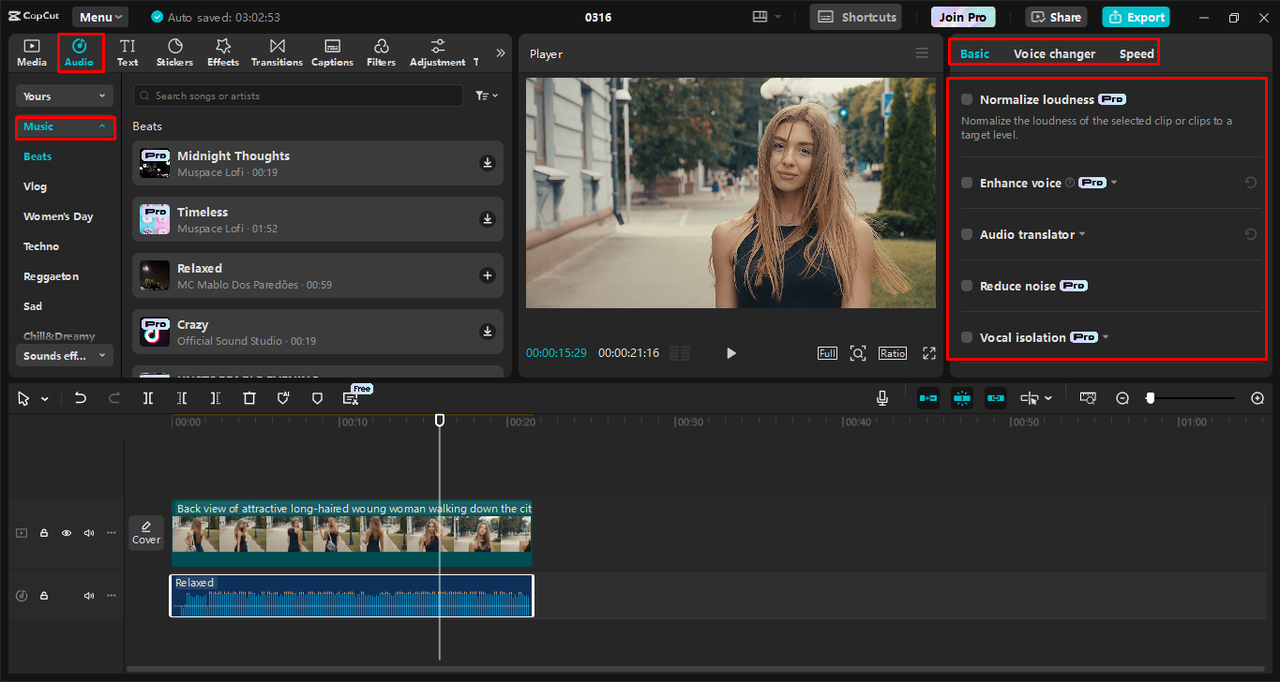Hide the video track using the eye toggle
The width and height of the screenshot is (1280, 682).
click(x=66, y=533)
